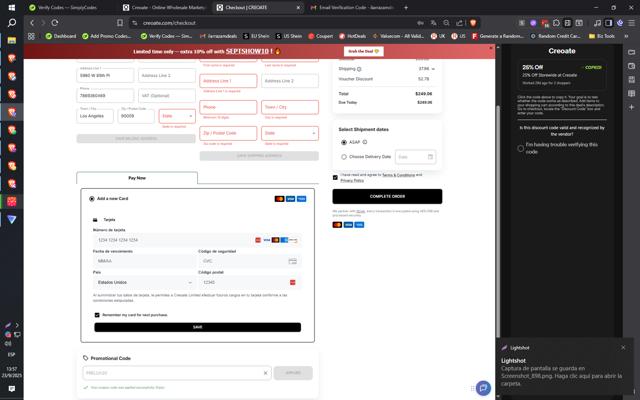
Task: Select the Pay Now tab
Action: (x=137, y=178)
